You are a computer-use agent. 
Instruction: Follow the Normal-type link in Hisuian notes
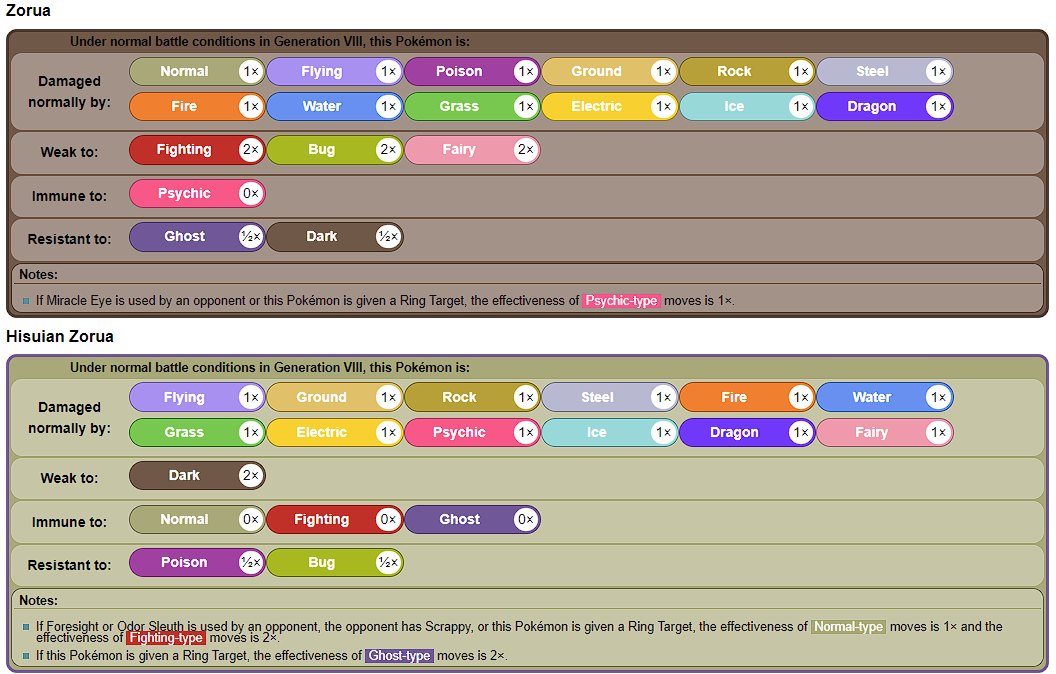(848, 627)
